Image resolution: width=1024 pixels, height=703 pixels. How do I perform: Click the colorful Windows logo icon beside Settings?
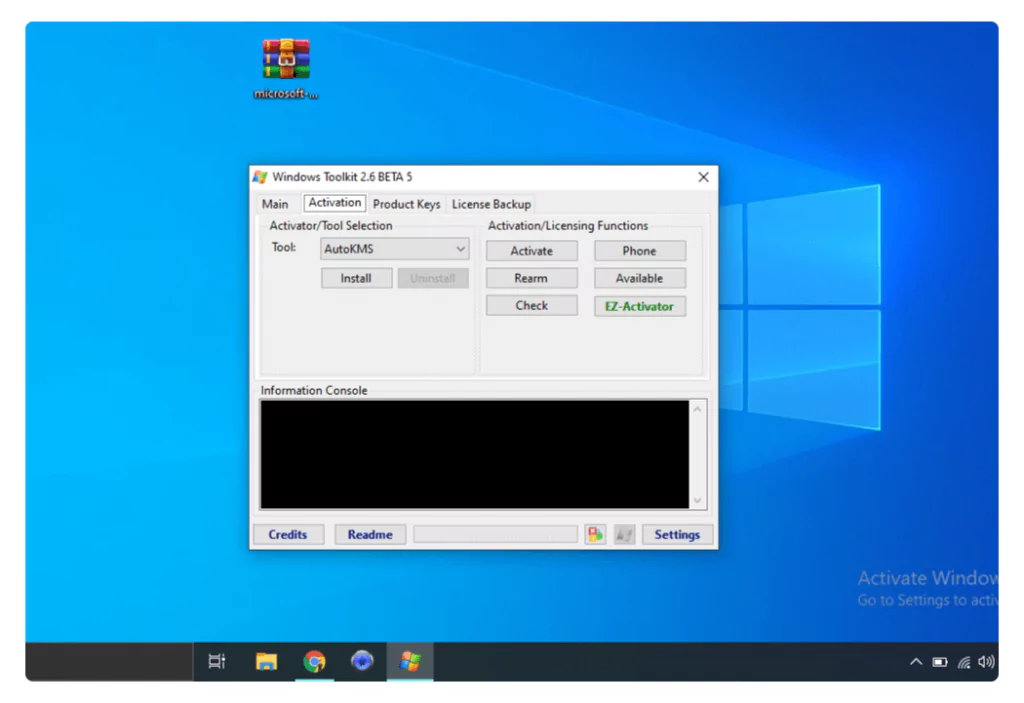594,534
